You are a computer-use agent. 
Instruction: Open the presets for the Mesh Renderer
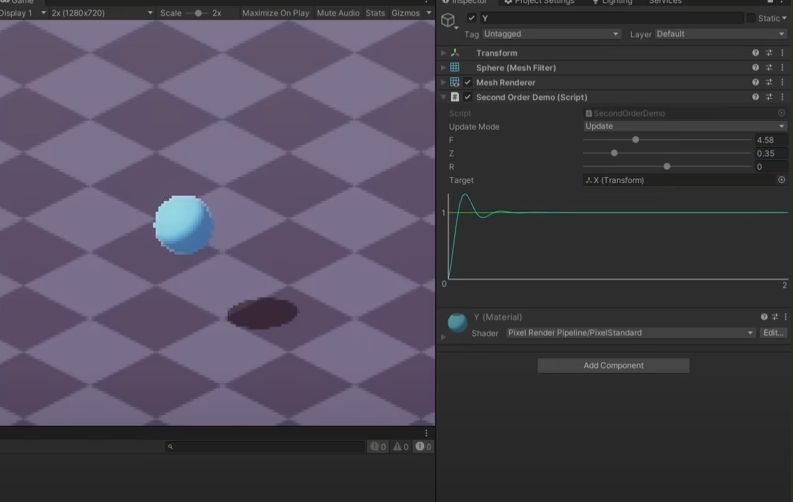(769, 82)
